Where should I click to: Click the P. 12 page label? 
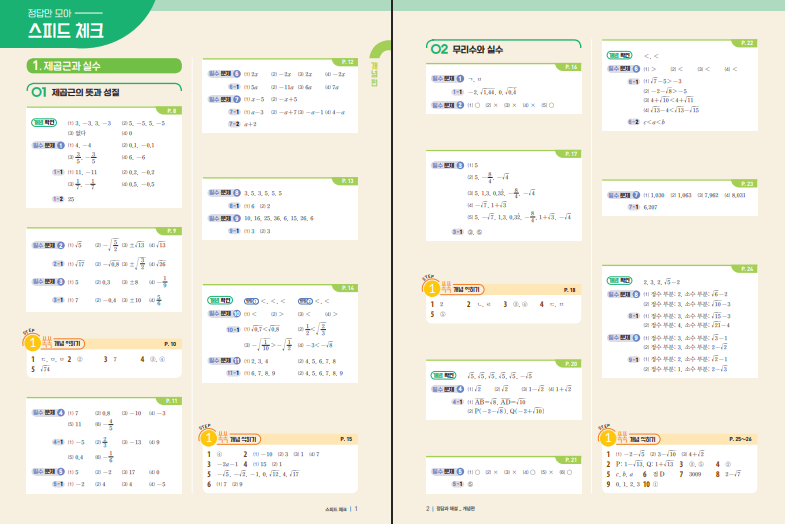pos(349,62)
